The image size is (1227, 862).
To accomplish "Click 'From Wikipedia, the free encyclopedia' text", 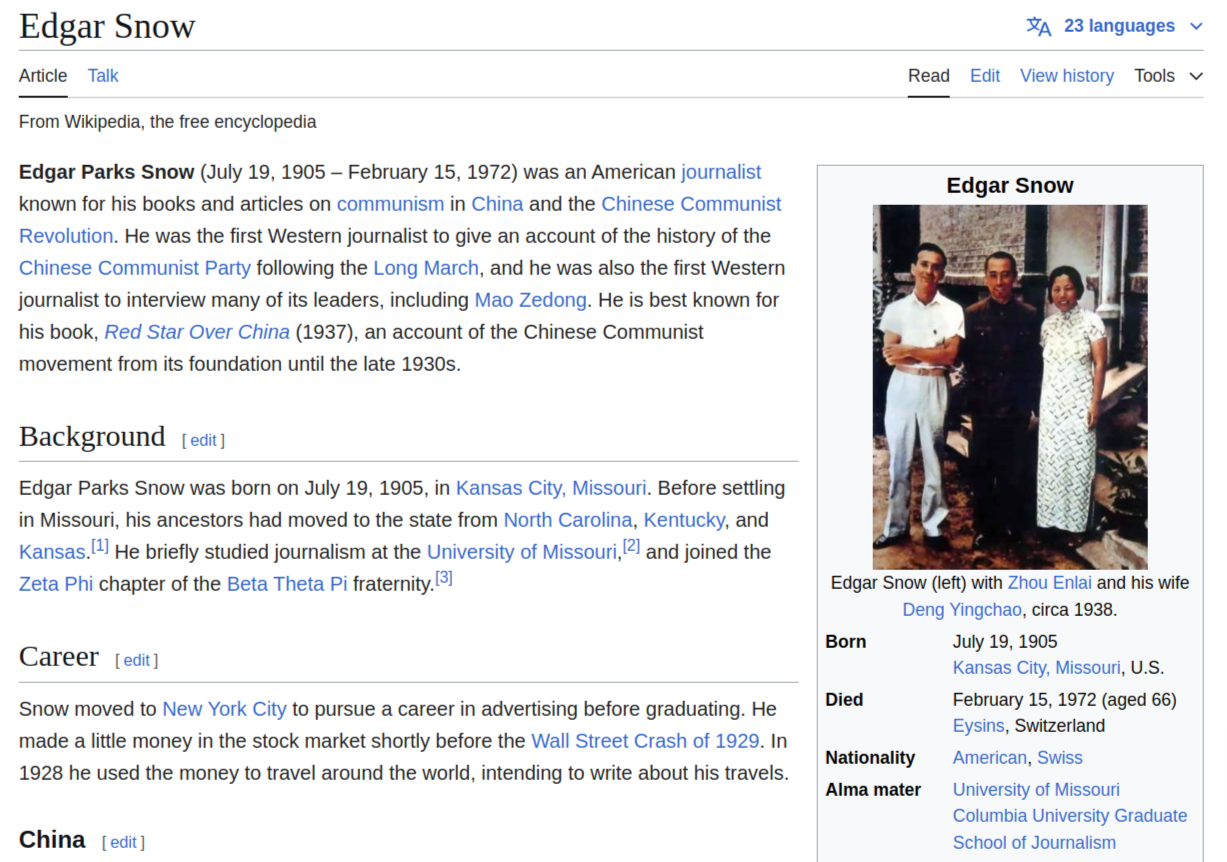I will click(x=168, y=122).
